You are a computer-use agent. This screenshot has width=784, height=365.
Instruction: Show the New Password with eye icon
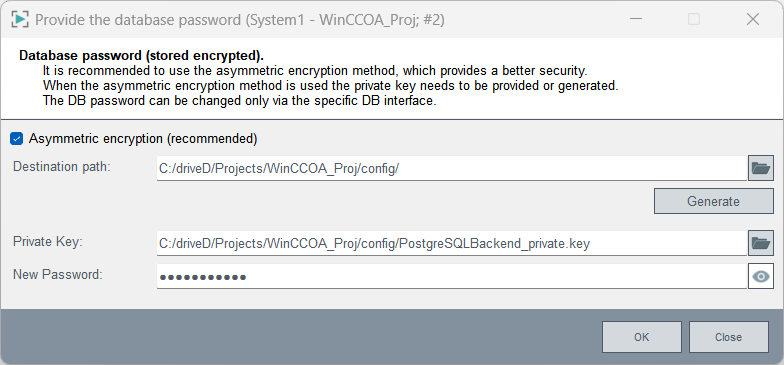(760, 276)
